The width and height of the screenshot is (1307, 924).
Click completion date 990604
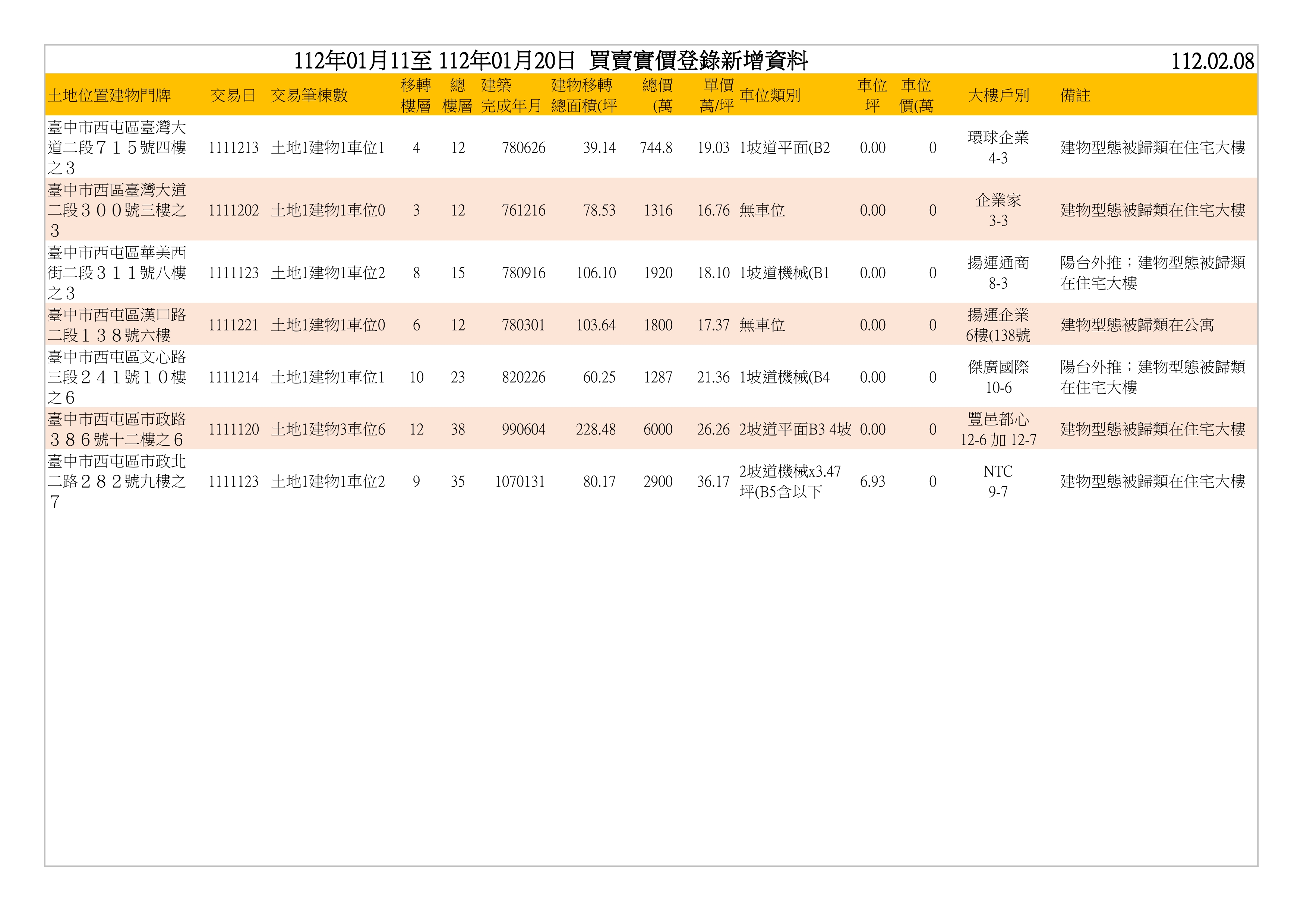523,430
